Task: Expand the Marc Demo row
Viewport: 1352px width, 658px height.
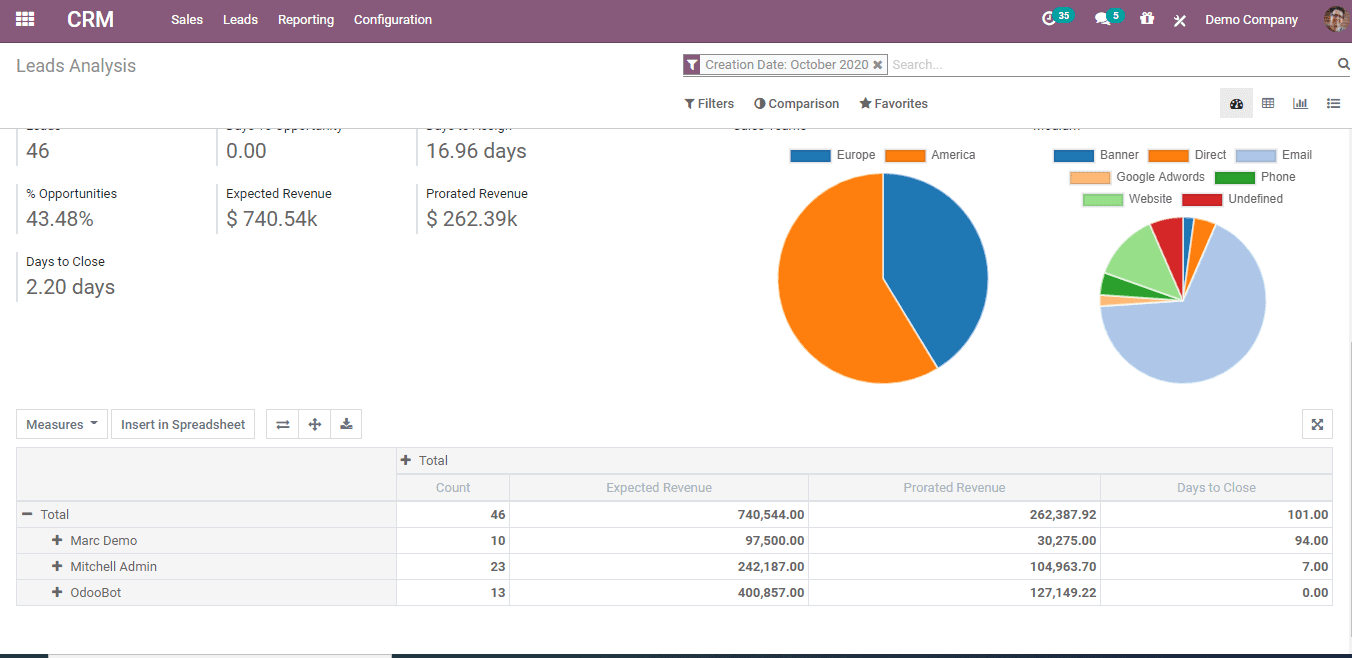Action: click(58, 540)
